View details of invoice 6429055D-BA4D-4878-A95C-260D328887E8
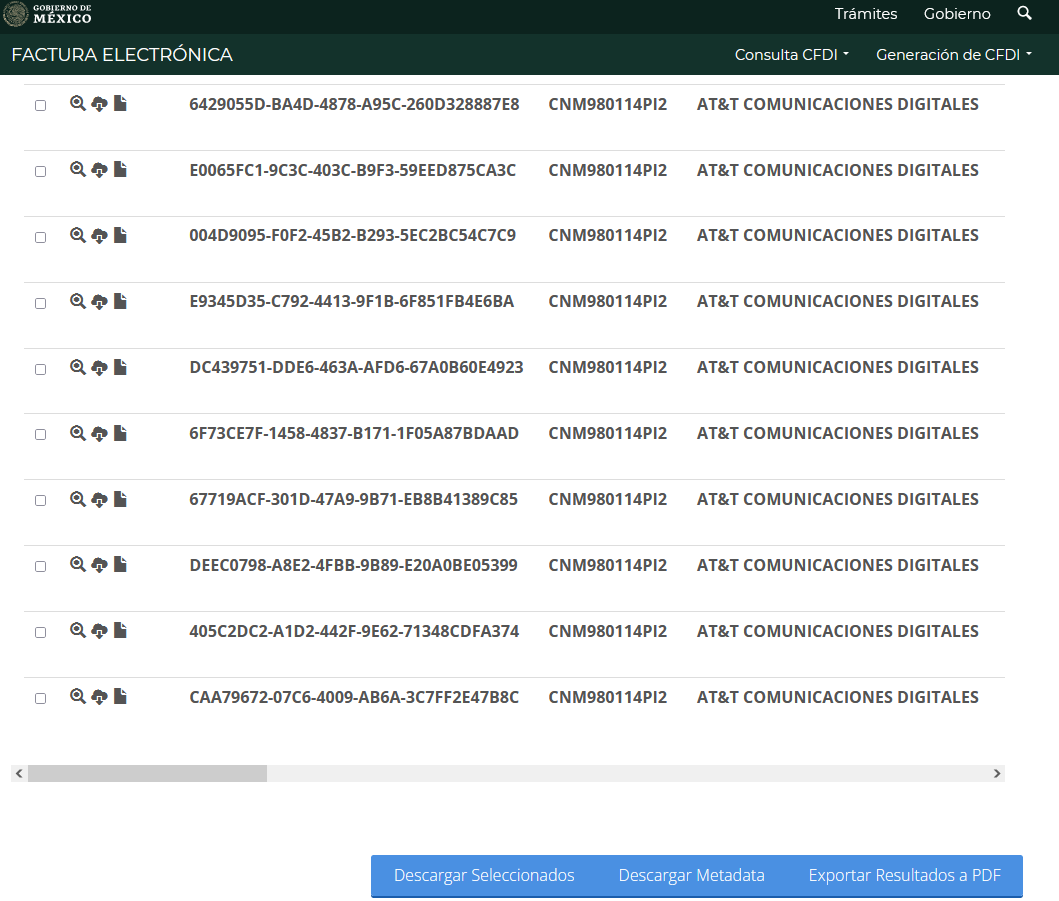 click(78, 103)
